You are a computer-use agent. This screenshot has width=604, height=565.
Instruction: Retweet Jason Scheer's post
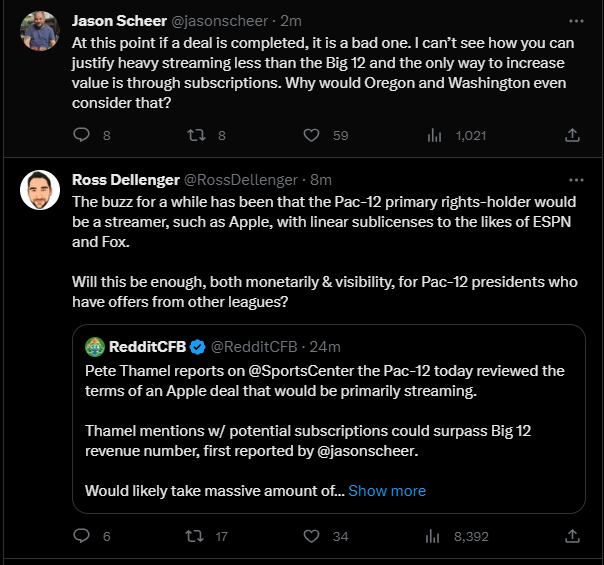click(198, 134)
